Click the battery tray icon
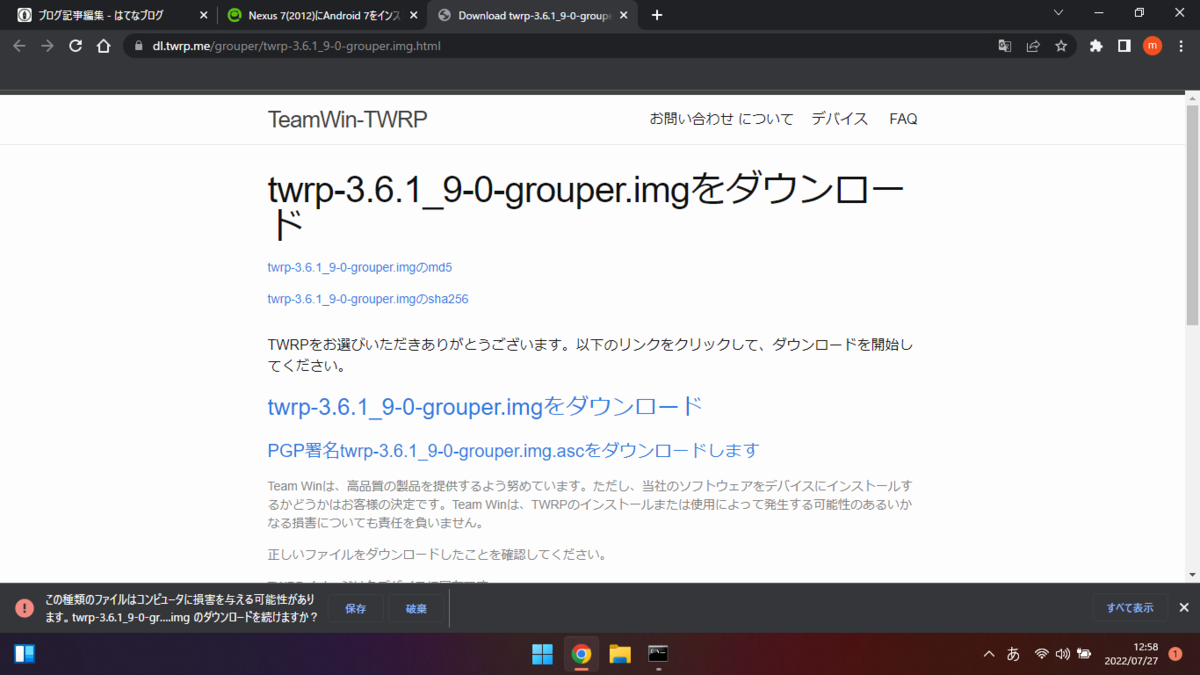 click(x=1084, y=654)
